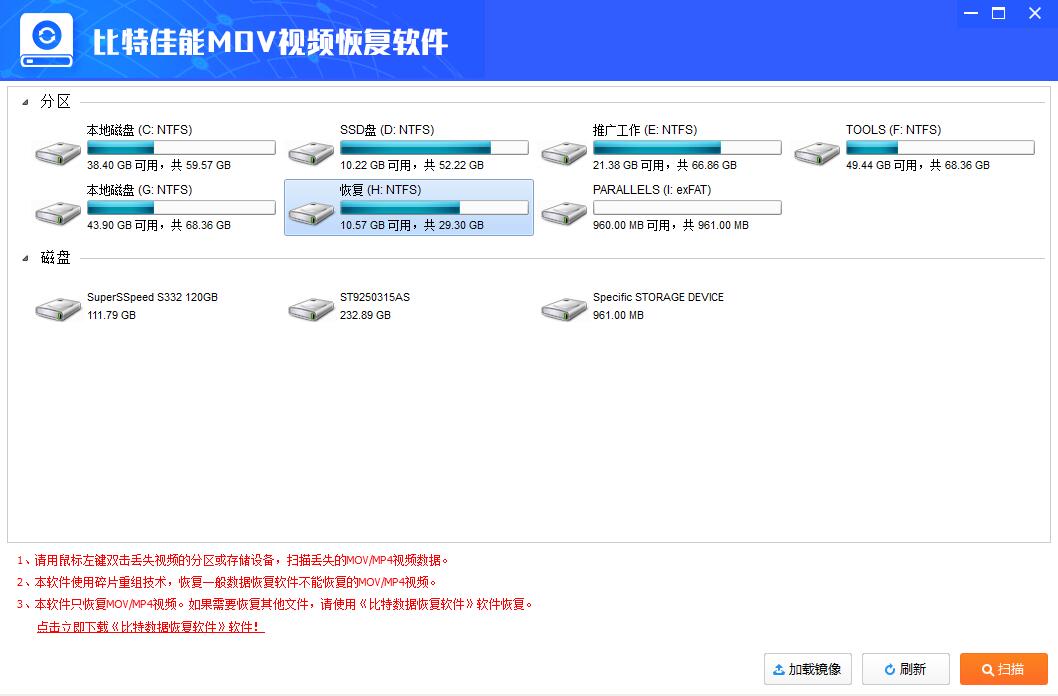Image resolution: width=1058 pixels, height=696 pixels.
Task: Click the 加载镜像 load image button
Action: pyautogui.click(x=808, y=669)
